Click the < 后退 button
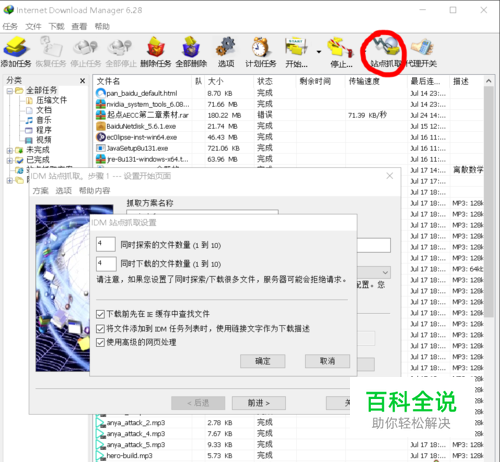This screenshot has width=500, height=462. [x=198, y=403]
